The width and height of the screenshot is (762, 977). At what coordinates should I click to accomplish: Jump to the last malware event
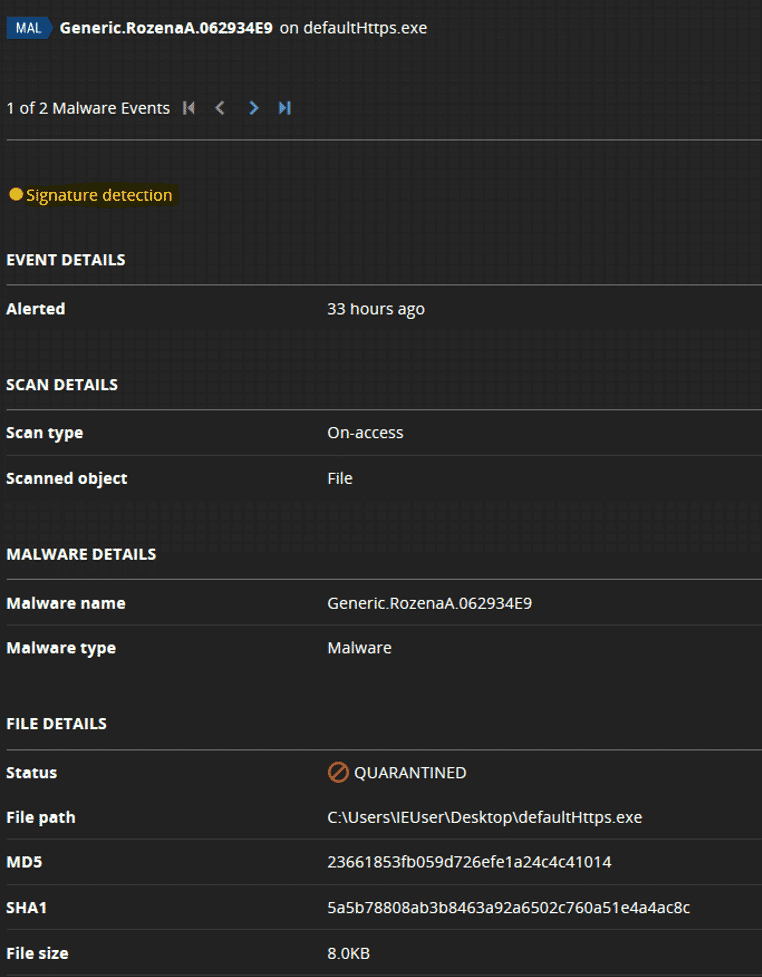click(x=285, y=107)
